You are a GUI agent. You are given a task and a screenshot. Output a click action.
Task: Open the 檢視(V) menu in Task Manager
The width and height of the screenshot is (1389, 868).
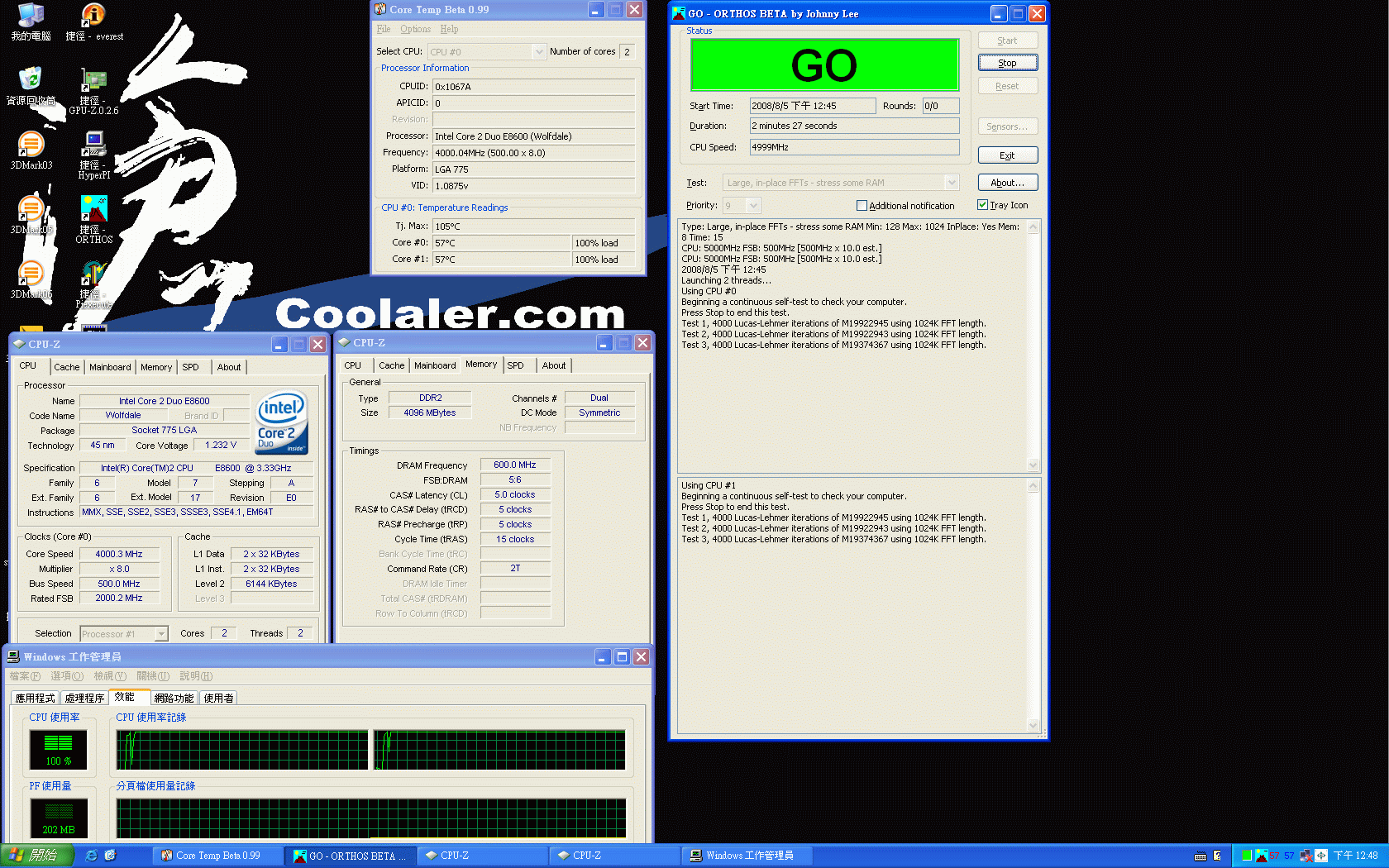click(x=110, y=676)
